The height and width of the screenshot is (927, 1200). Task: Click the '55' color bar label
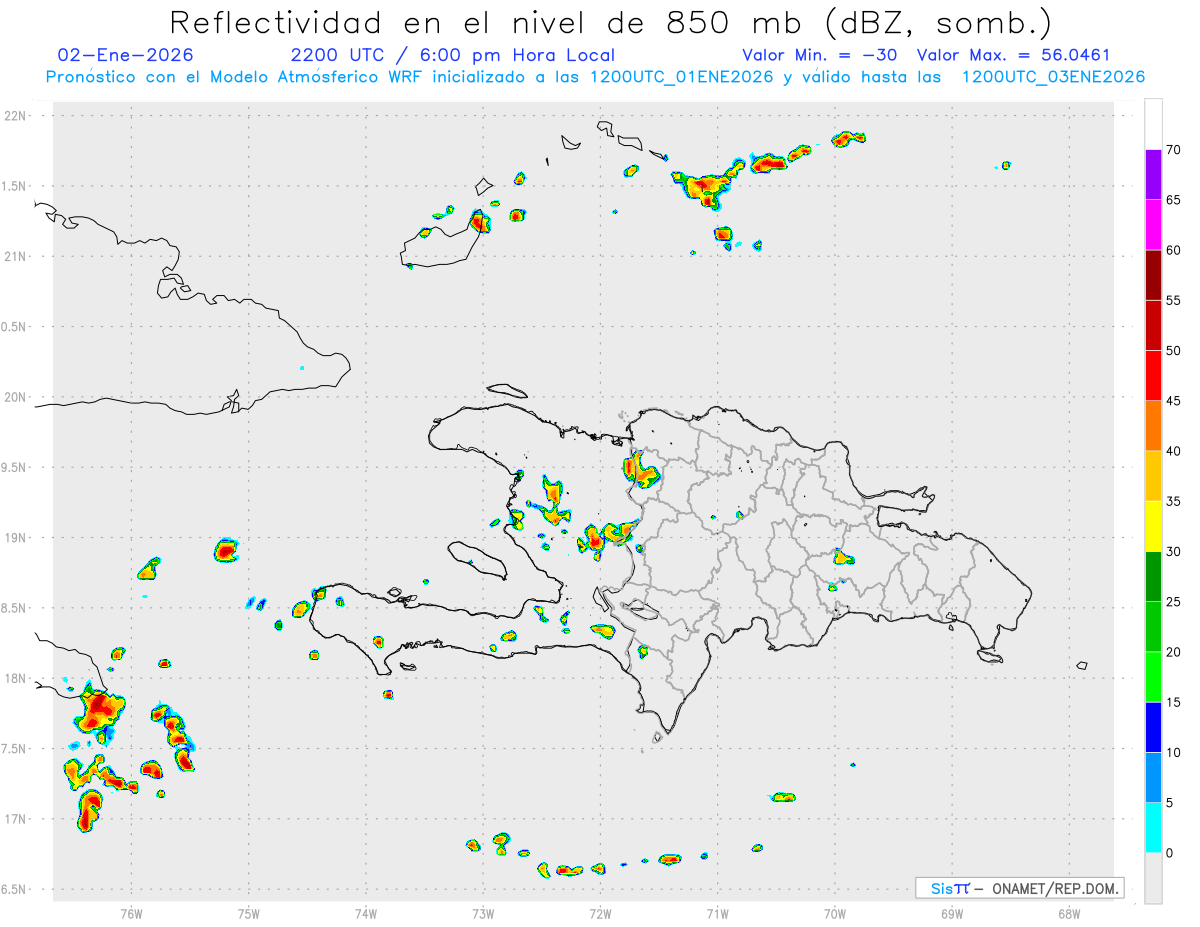tap(1174, 300)
